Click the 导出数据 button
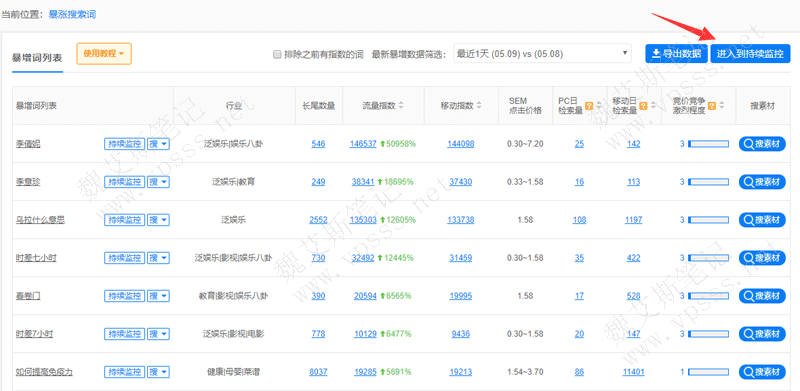 coord(677,54)
